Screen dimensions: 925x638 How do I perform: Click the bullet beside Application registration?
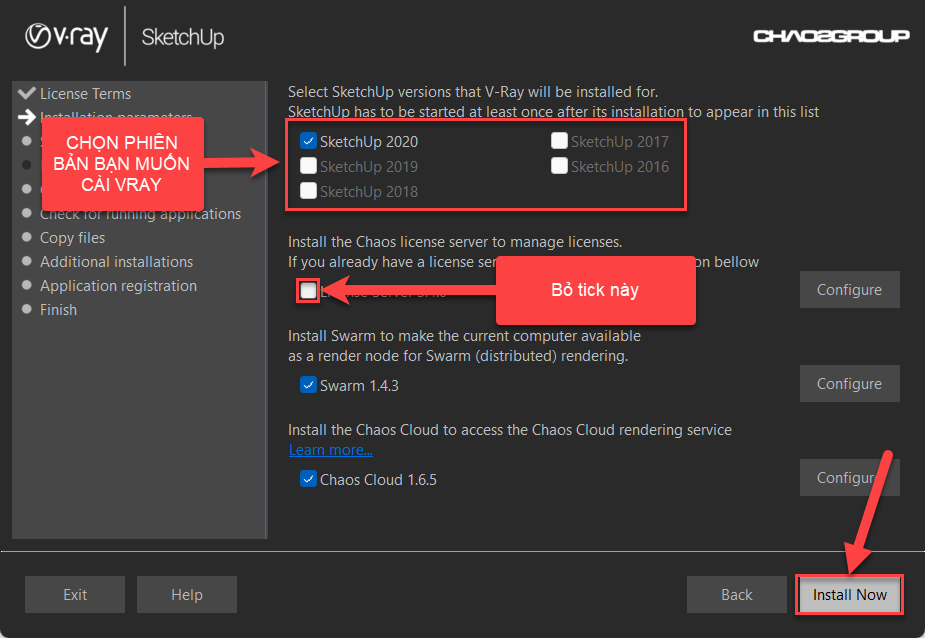point(27,284)
